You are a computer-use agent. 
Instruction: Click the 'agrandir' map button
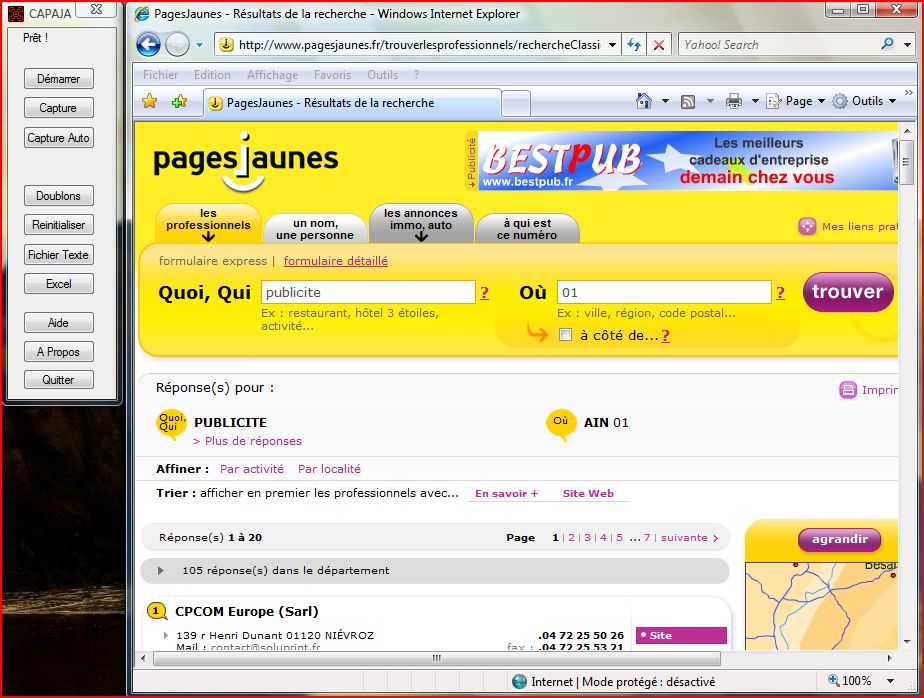pyautogui.click(x=840, y=539)
